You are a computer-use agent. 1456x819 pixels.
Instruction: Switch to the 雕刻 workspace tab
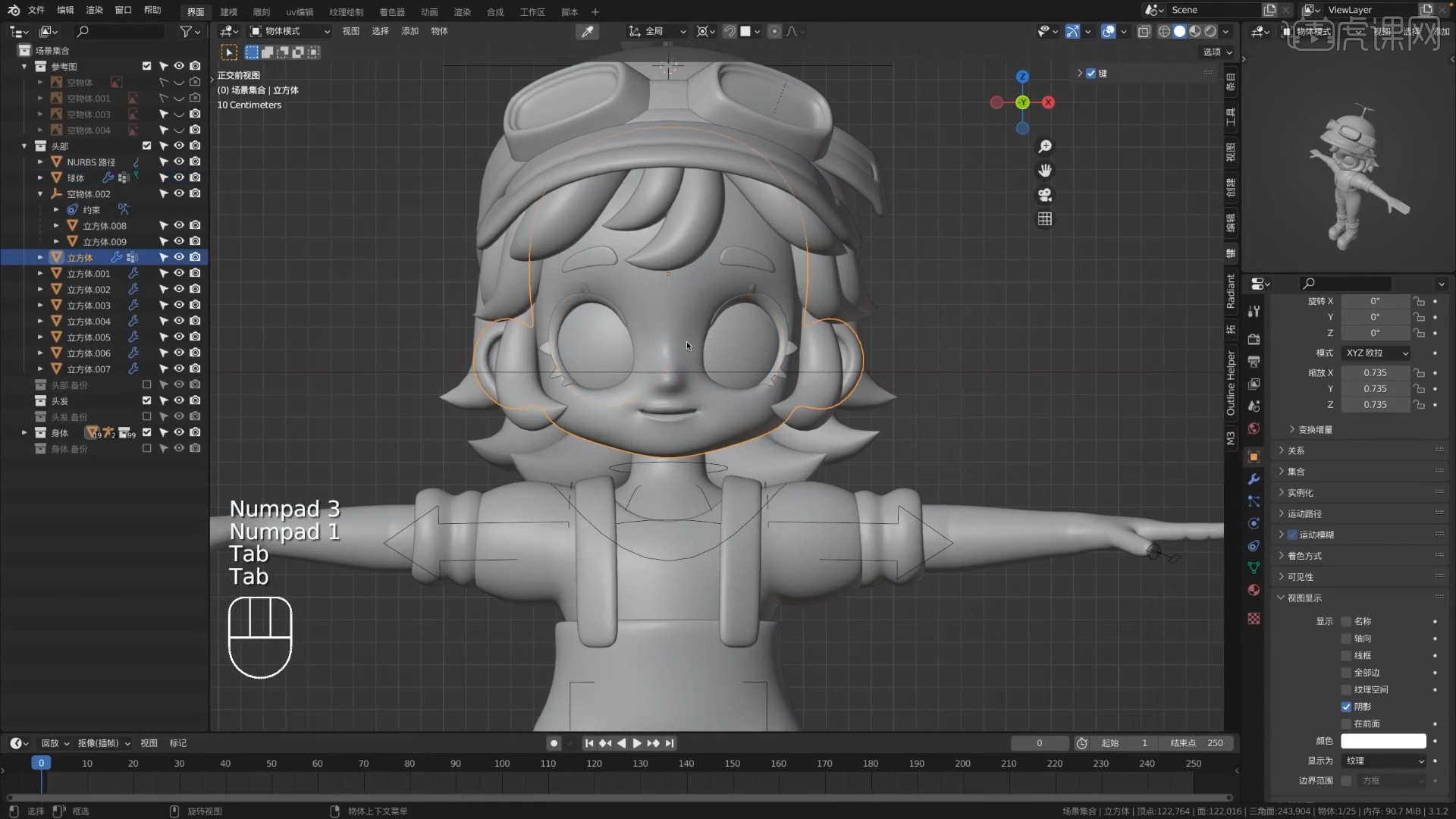(262, 11)
